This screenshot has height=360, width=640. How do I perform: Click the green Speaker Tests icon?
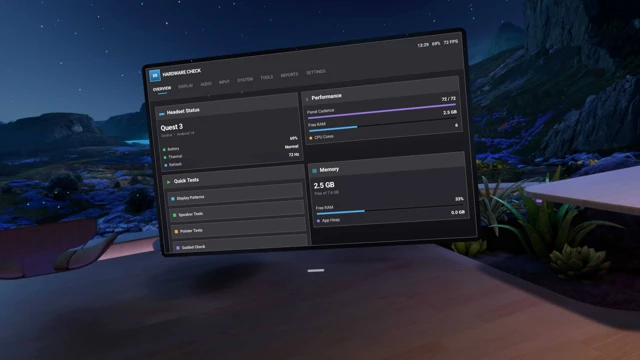[x=174, y=215]
